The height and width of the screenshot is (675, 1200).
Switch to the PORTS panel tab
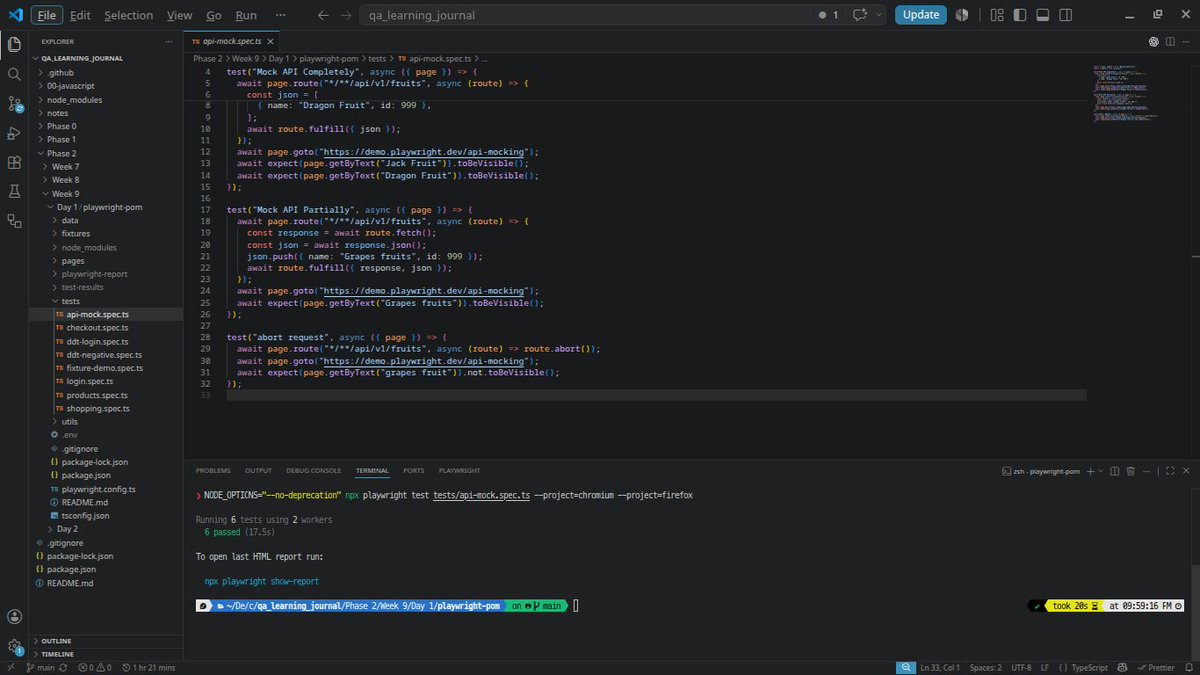coord(414,470)
